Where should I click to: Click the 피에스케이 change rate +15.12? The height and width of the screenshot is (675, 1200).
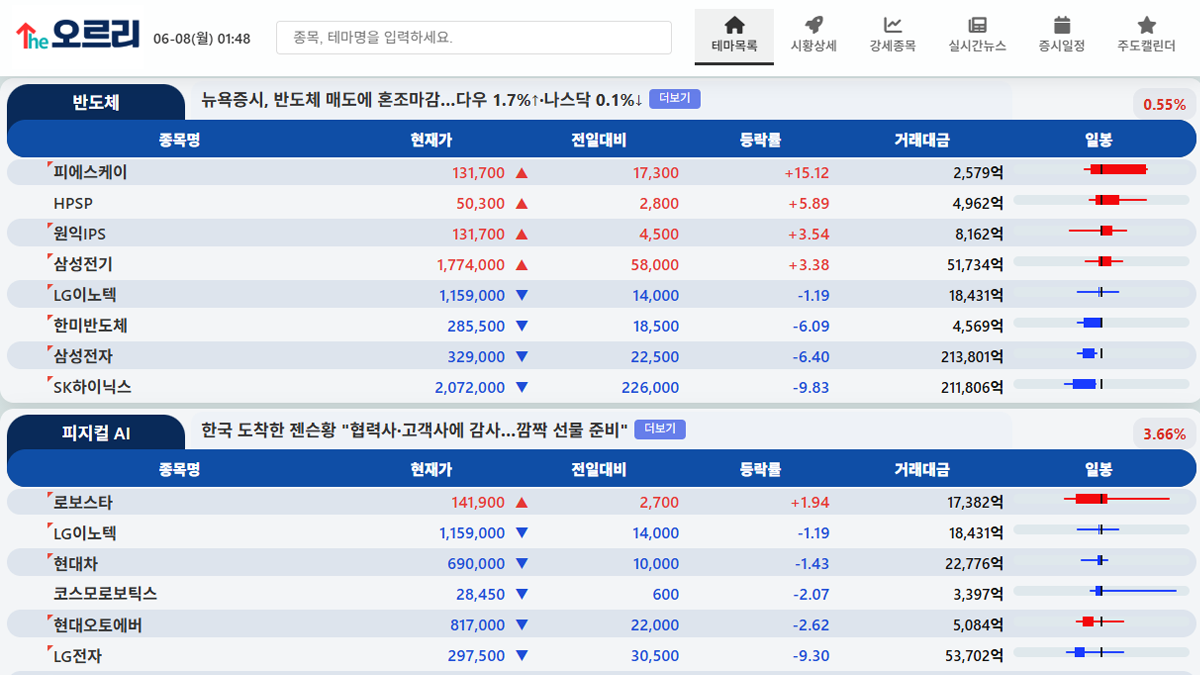coord(807,173)
